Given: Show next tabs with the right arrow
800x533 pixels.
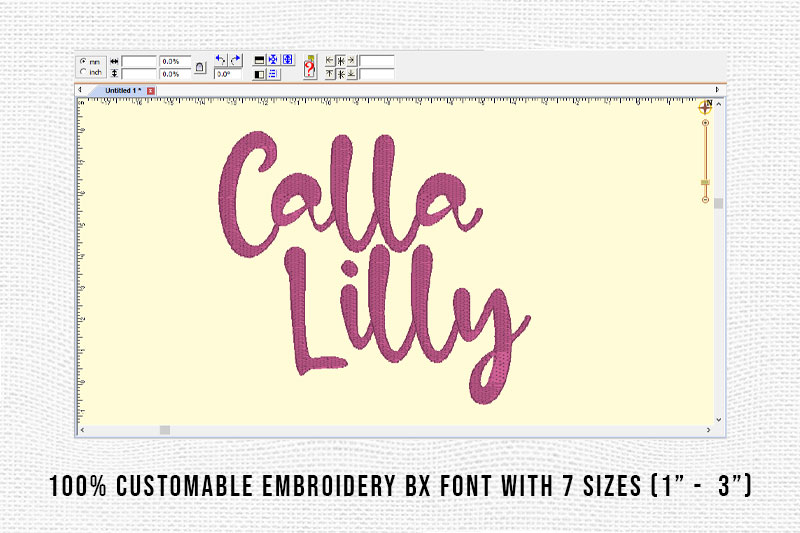Looking at the screenshot, I should pos(717,90).
